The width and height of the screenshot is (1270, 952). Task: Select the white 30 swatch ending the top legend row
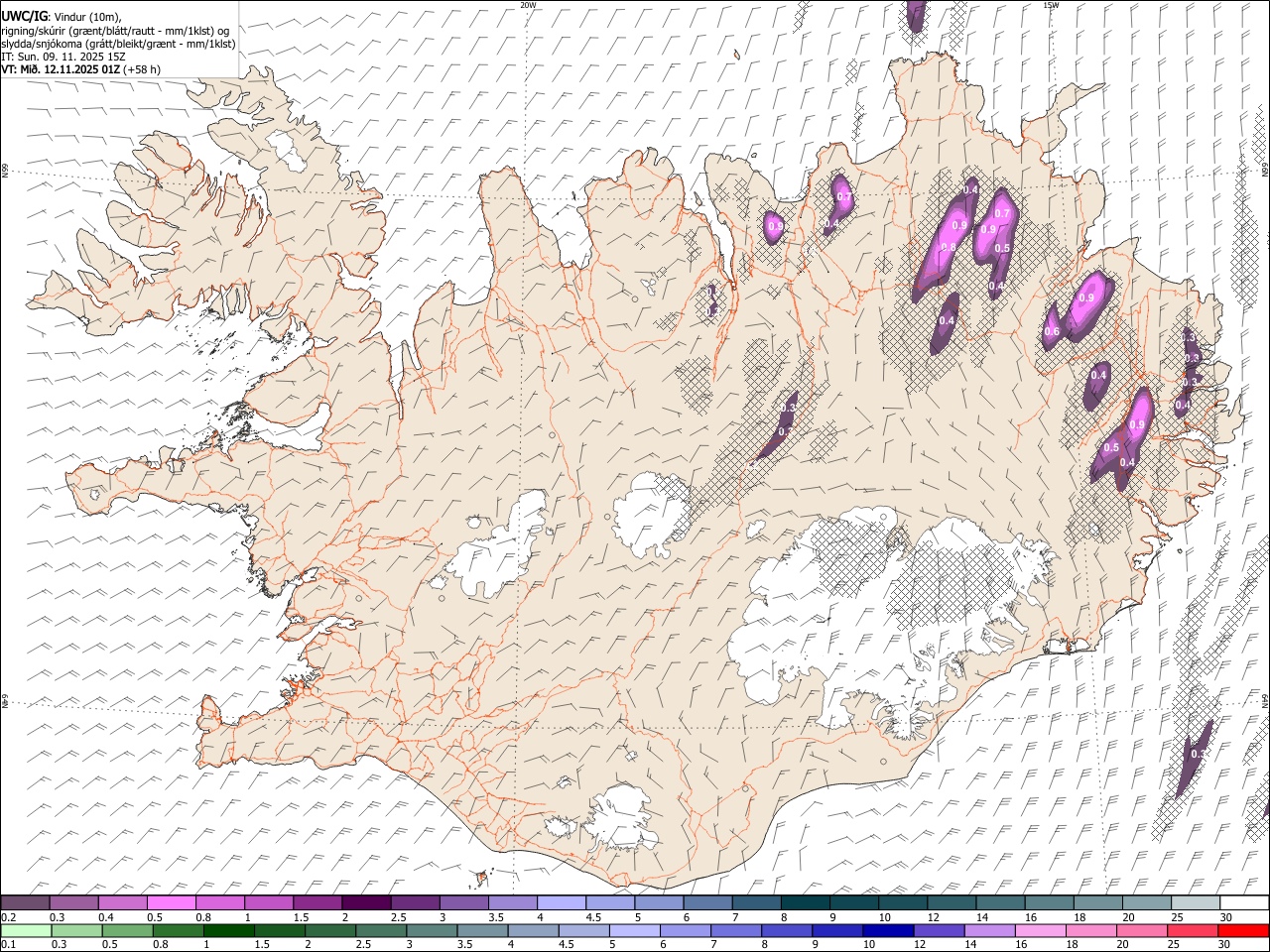(x=1244, y=903)
